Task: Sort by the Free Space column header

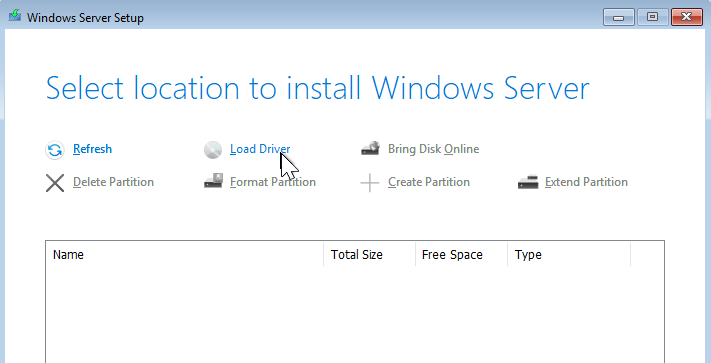Action: click(462, 255)
